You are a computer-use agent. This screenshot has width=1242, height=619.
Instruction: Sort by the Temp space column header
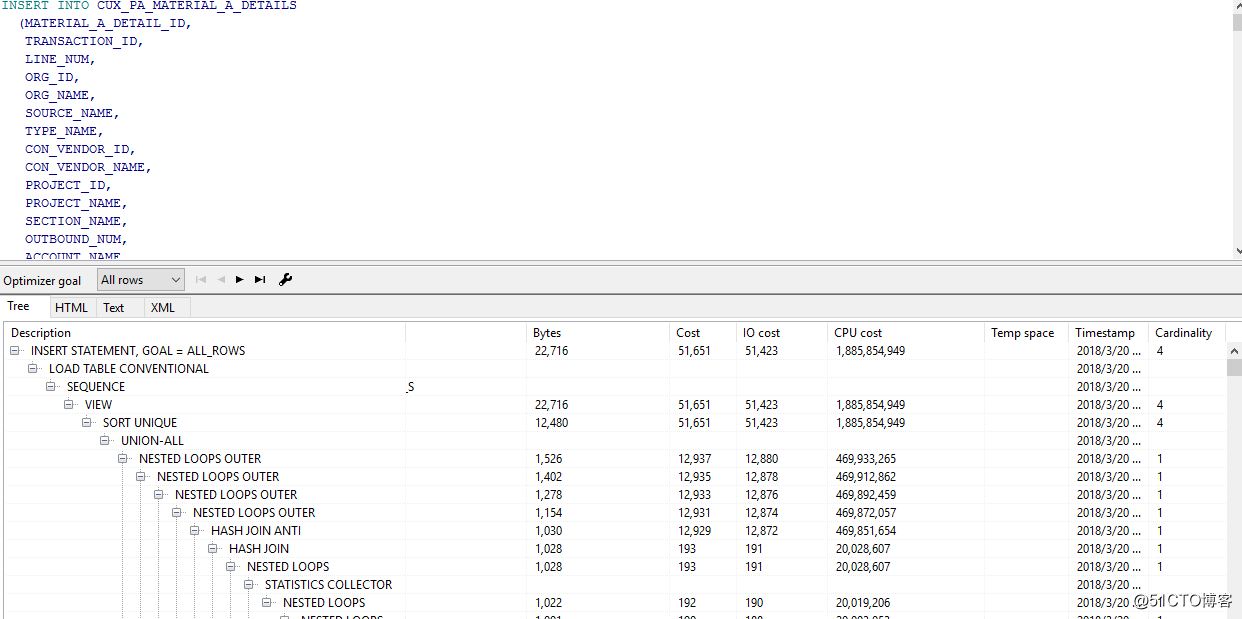(x=1027, y=333)
